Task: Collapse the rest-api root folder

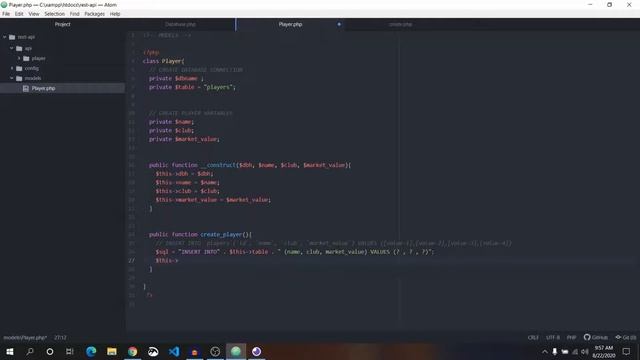Action: click(x=4, y=37)
